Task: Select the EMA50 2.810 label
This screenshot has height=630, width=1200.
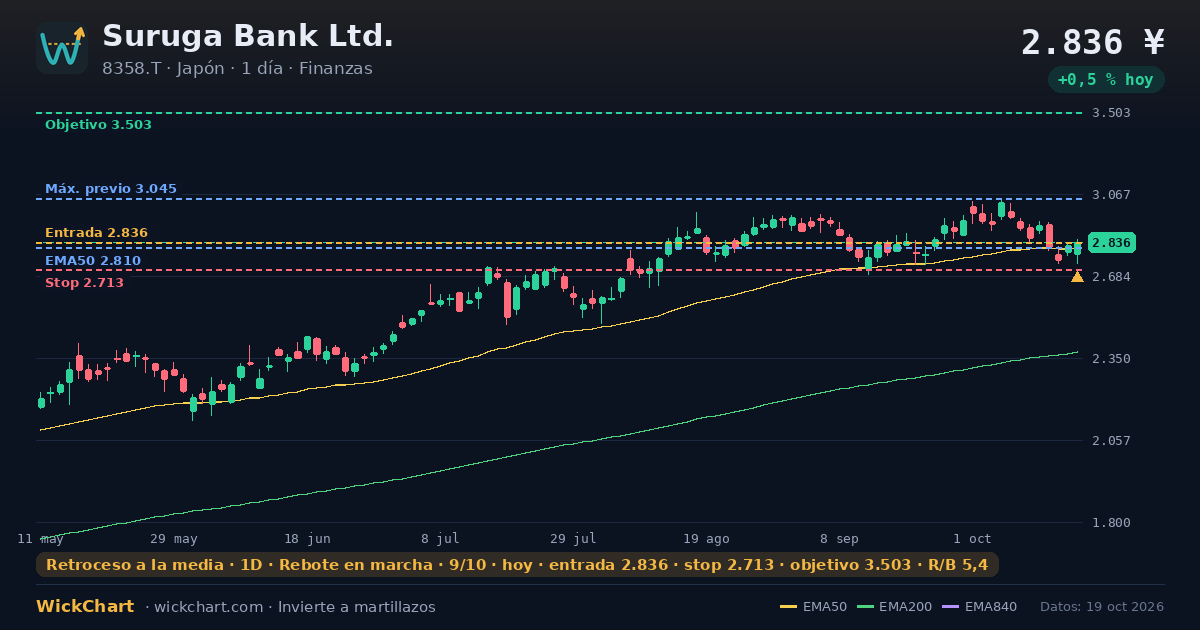Action: click(x=93, y=261)
